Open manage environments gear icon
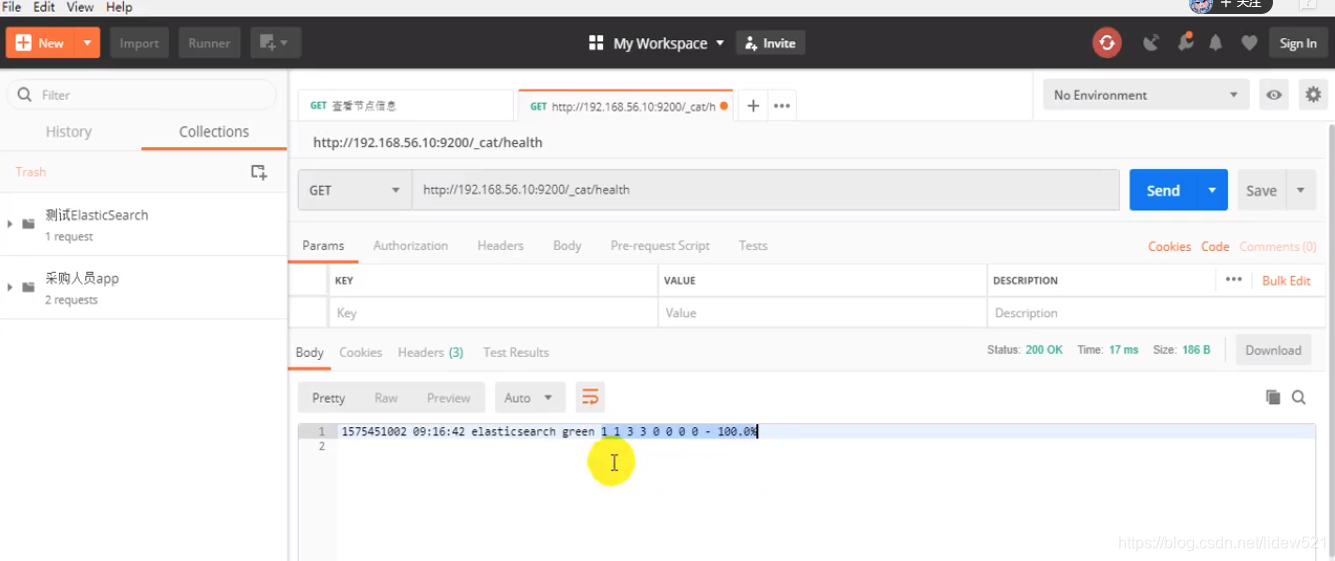Viewport: 1335px width, 561px height. coord(1313,95)
